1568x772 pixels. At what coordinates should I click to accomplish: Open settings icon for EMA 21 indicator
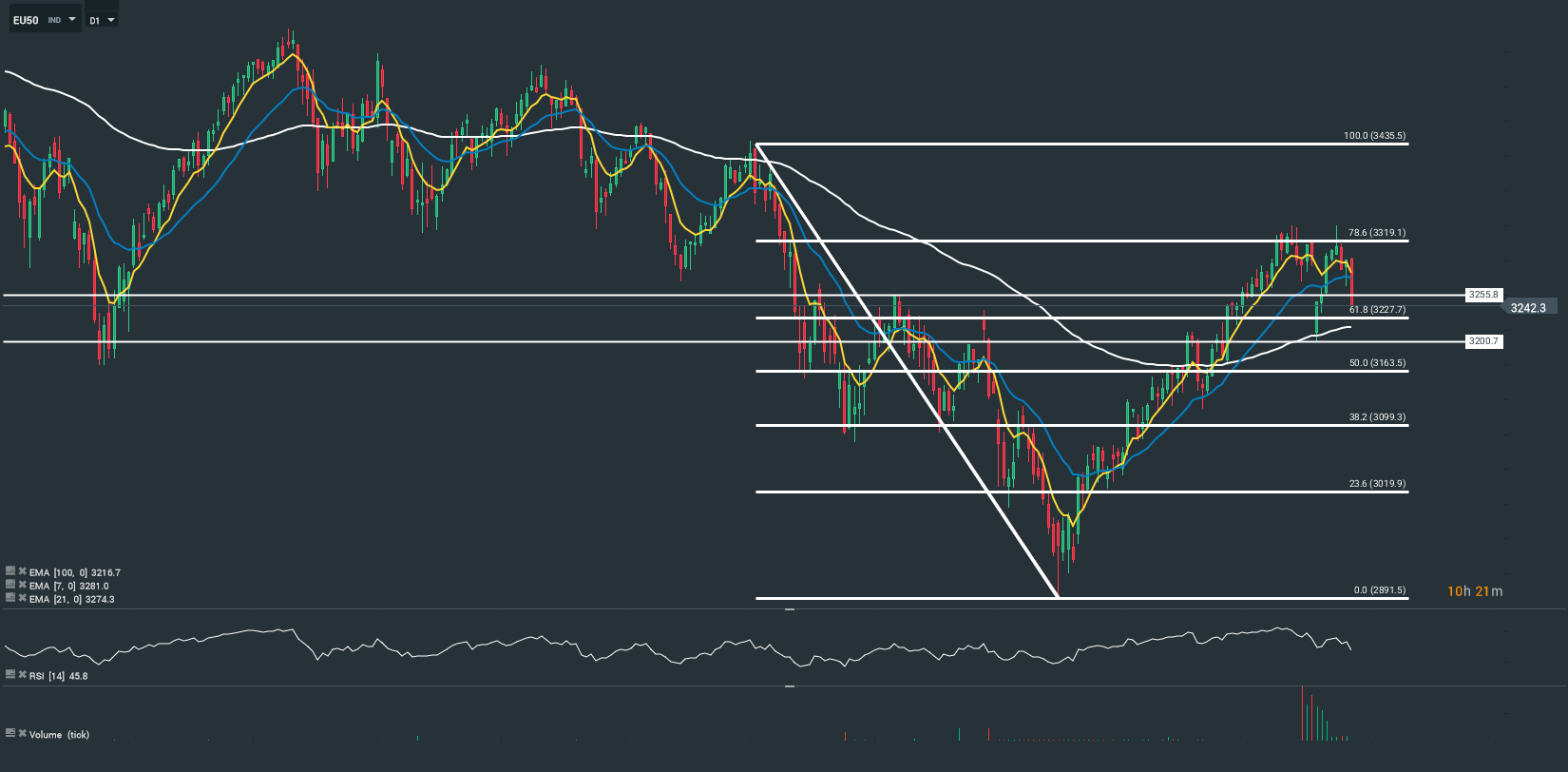tap(10, 598)
